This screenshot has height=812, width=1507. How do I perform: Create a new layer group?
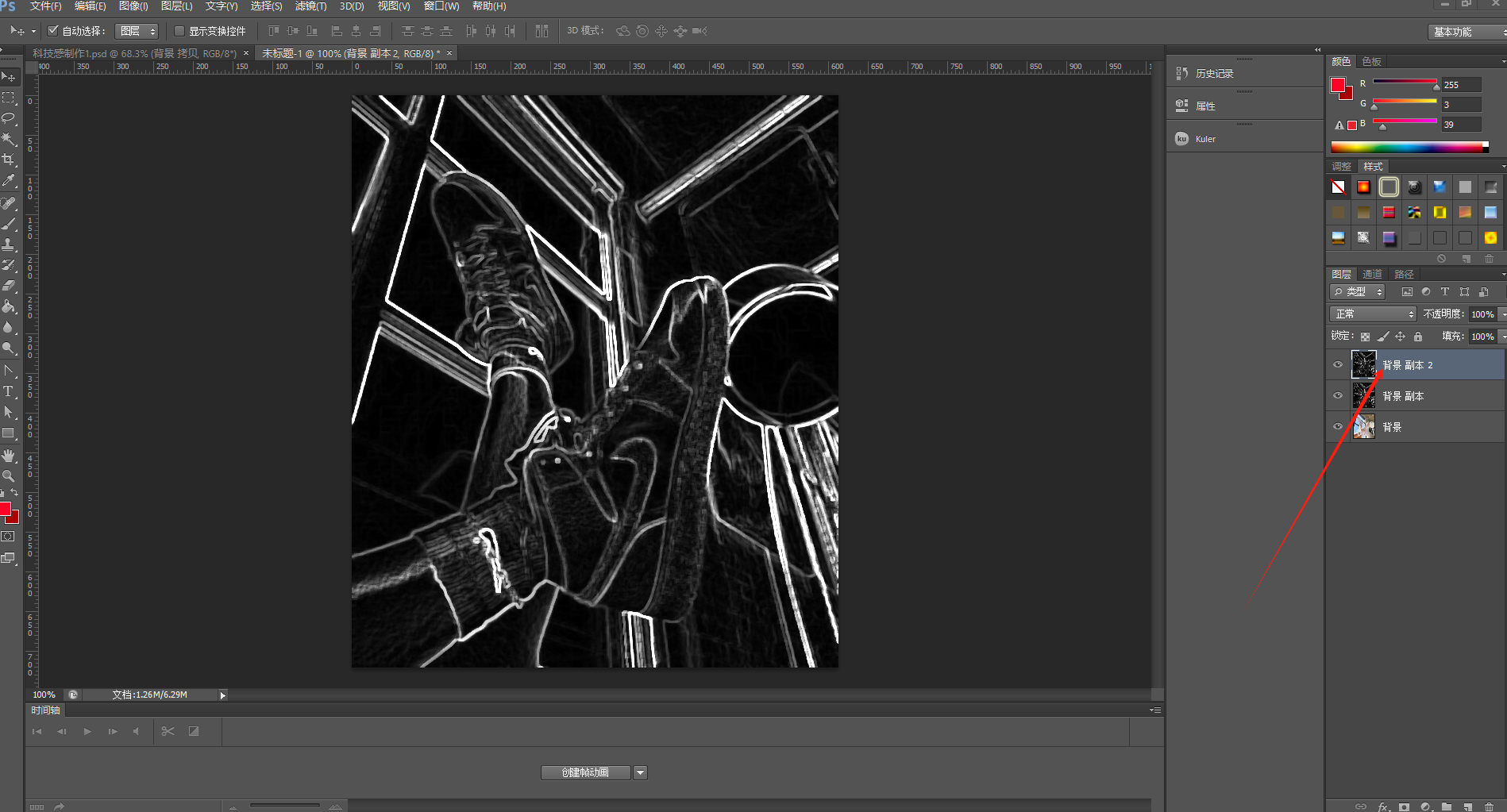pyautogui.click(x=1447, y=806)
